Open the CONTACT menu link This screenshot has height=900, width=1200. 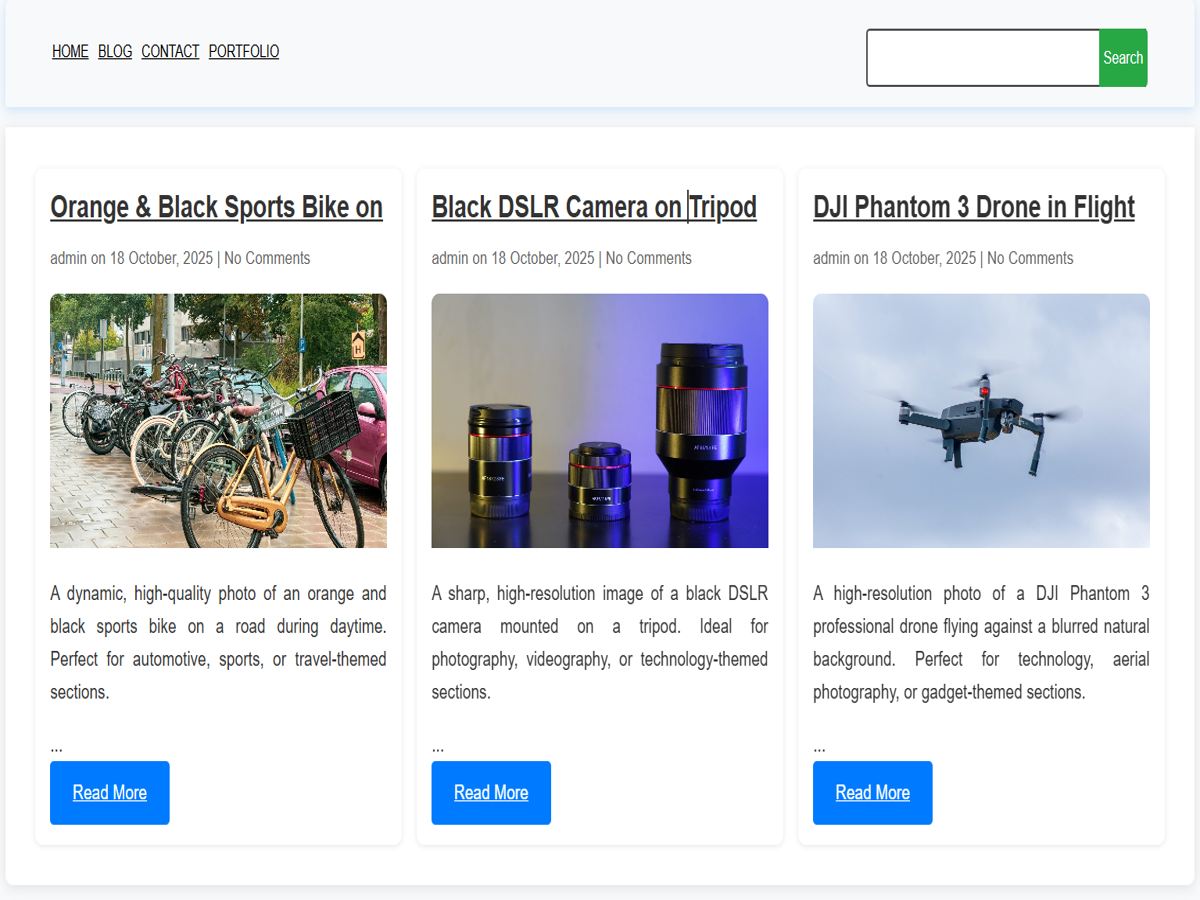coord(170,51)
